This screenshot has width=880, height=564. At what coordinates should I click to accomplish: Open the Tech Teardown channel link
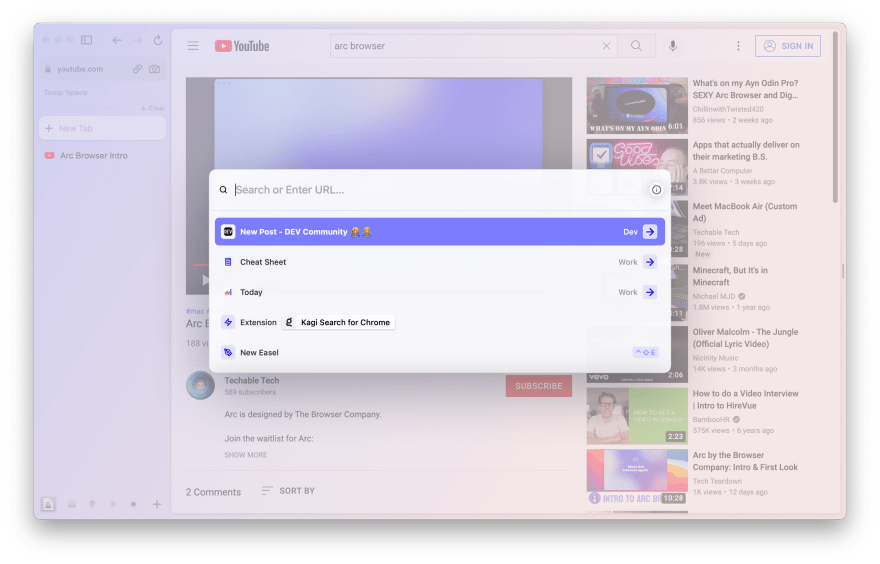717,482
